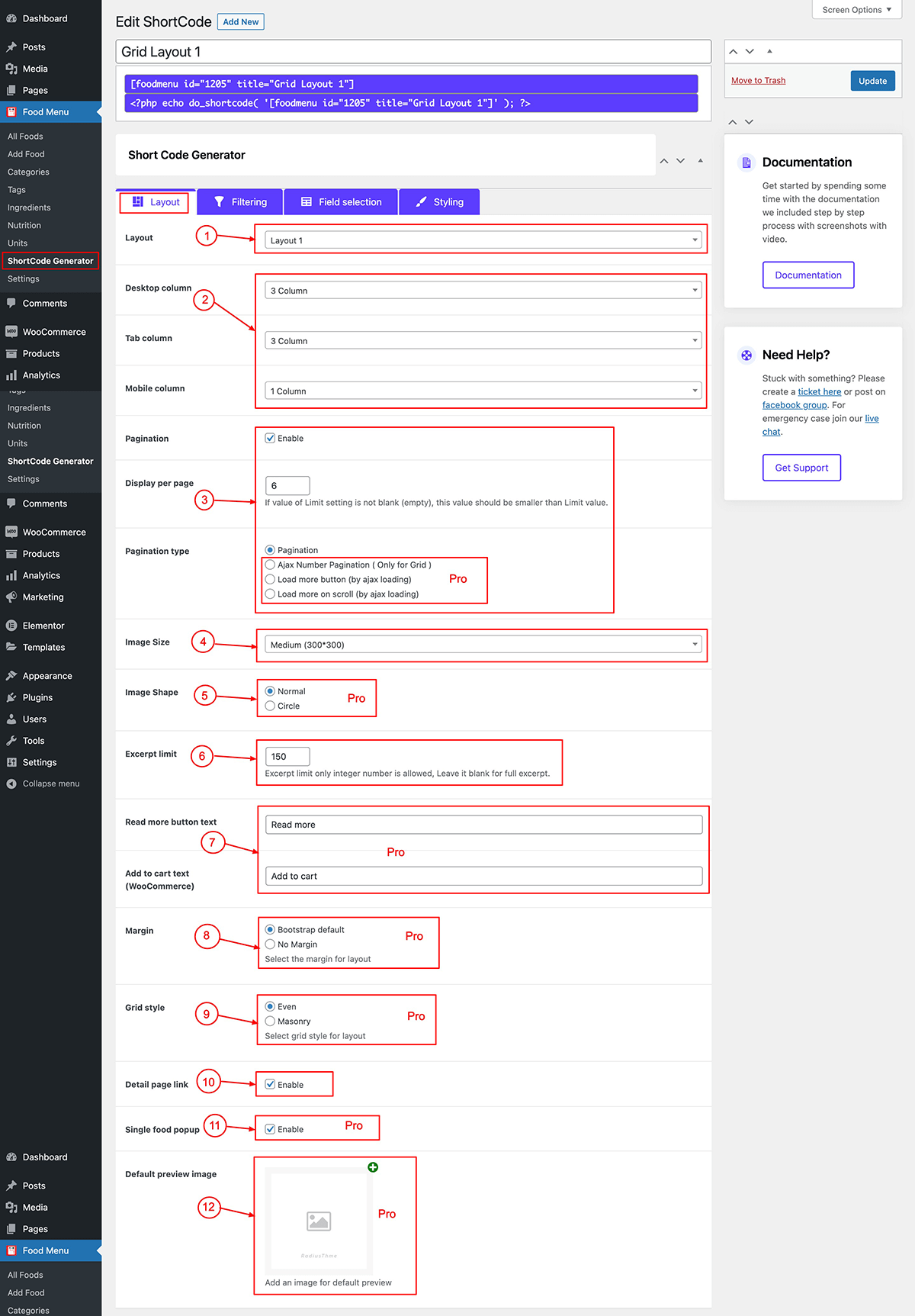This screenshot has width=915, height=1316.
Task: Click the Grid Layout 1 title field
Action: 413,52
